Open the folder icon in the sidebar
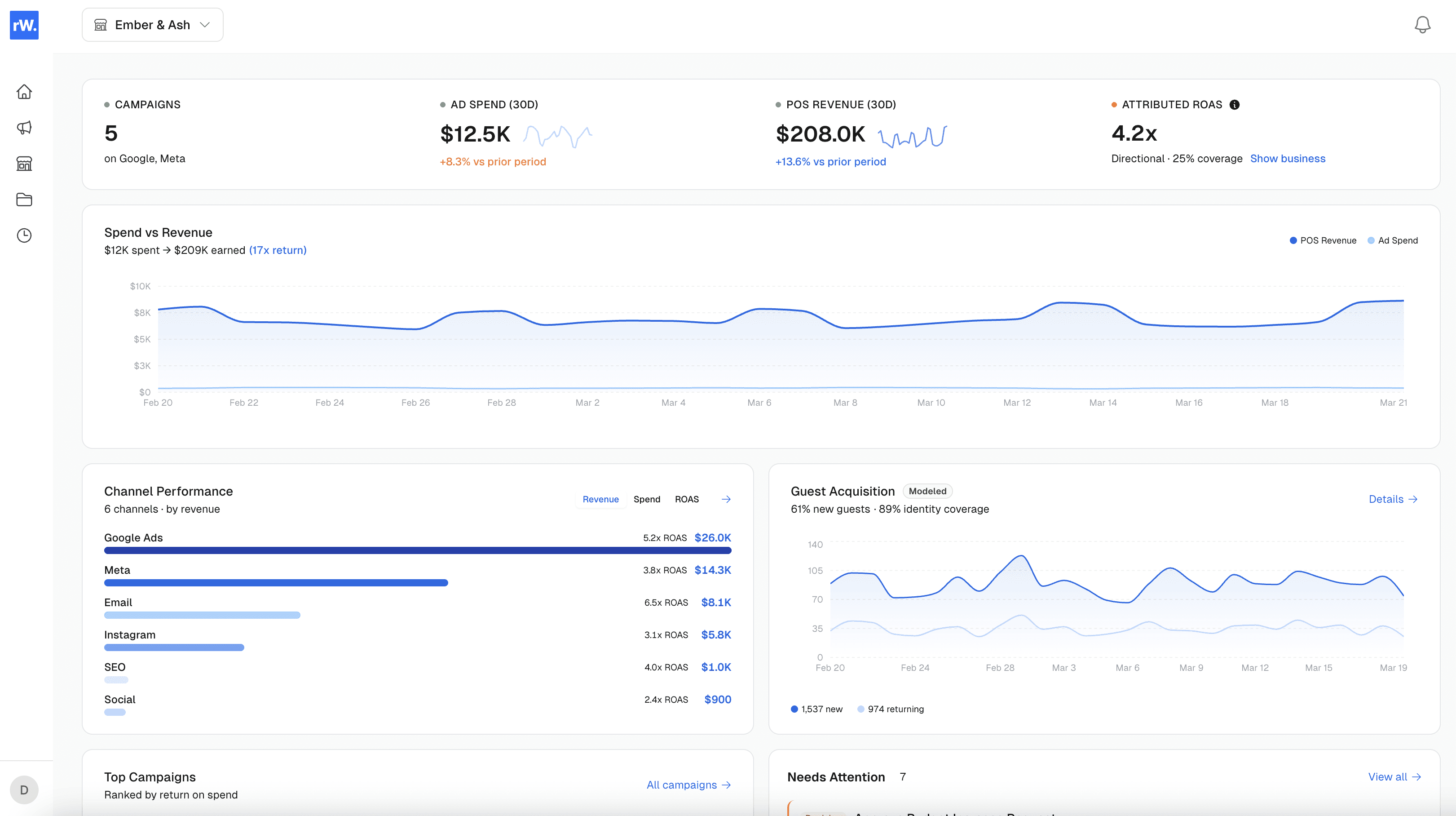1456x816 pixels. click(x=24, y=200)
